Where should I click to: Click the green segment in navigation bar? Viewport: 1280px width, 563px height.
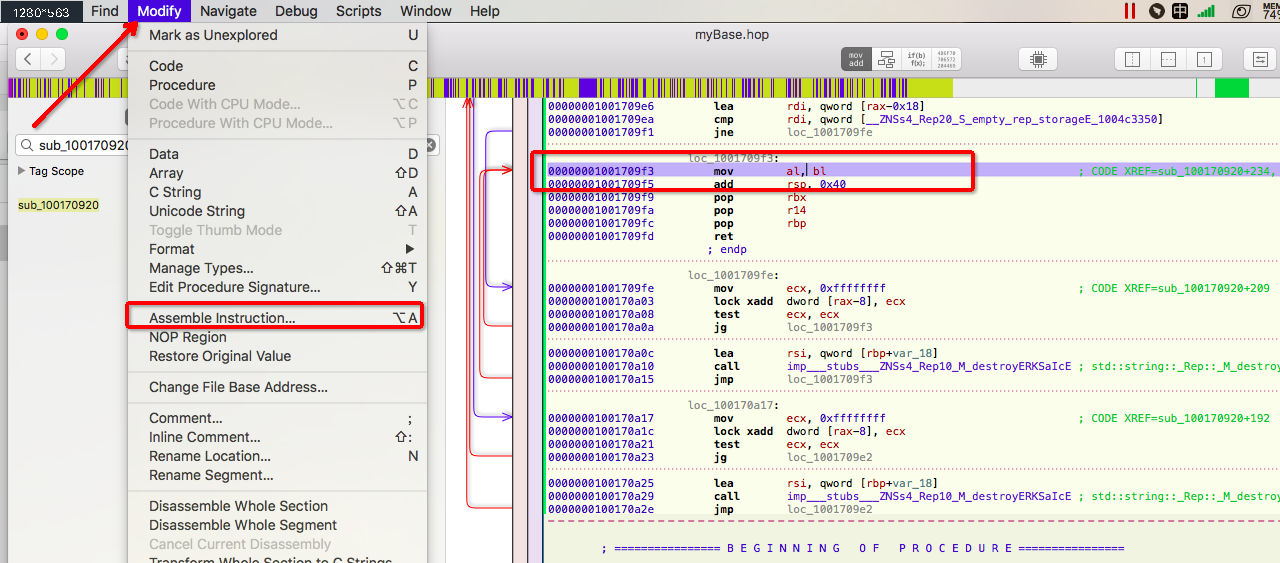coord(1232,88)
